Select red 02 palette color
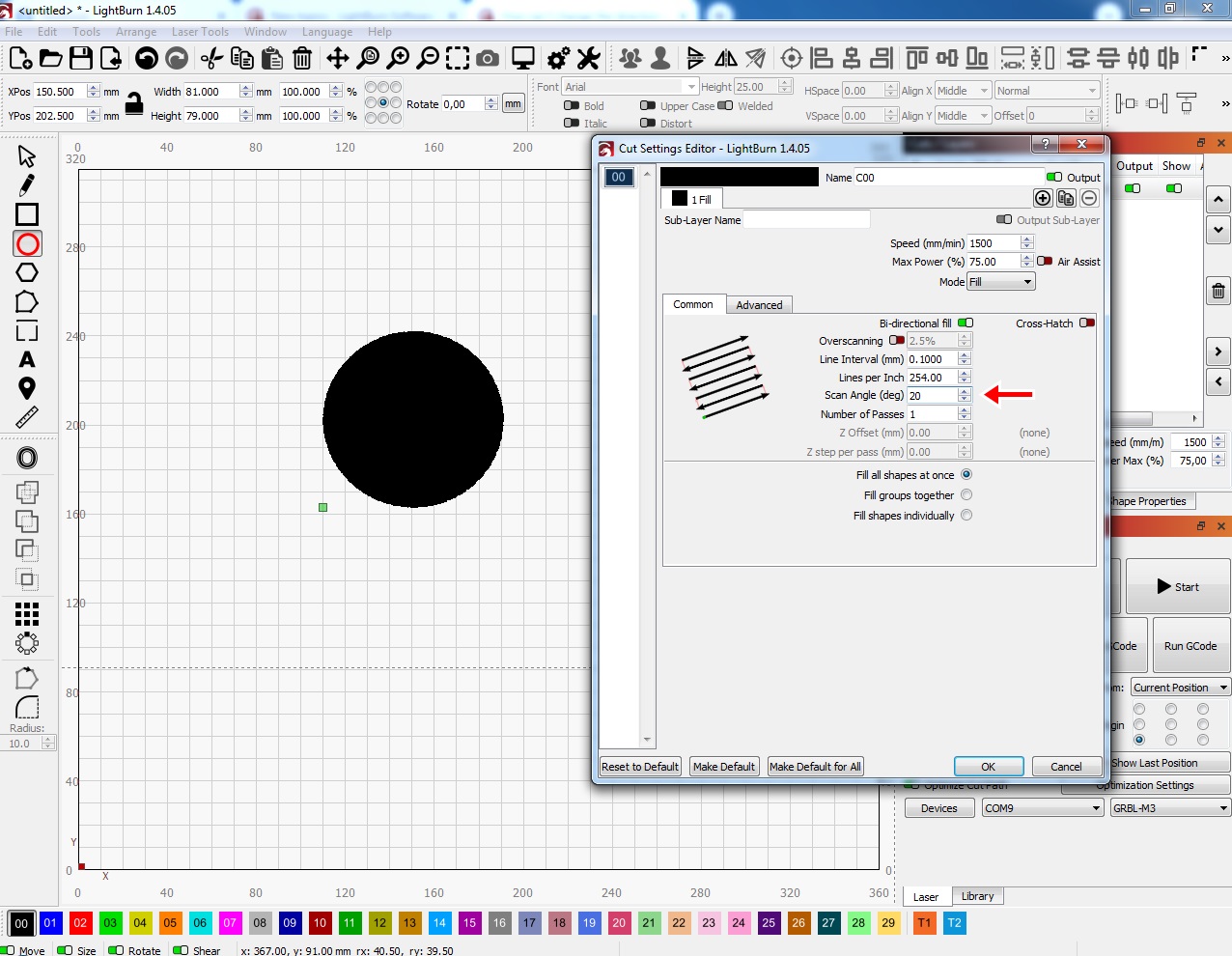This screenshot has width=1232, height=956. point(80,923)
